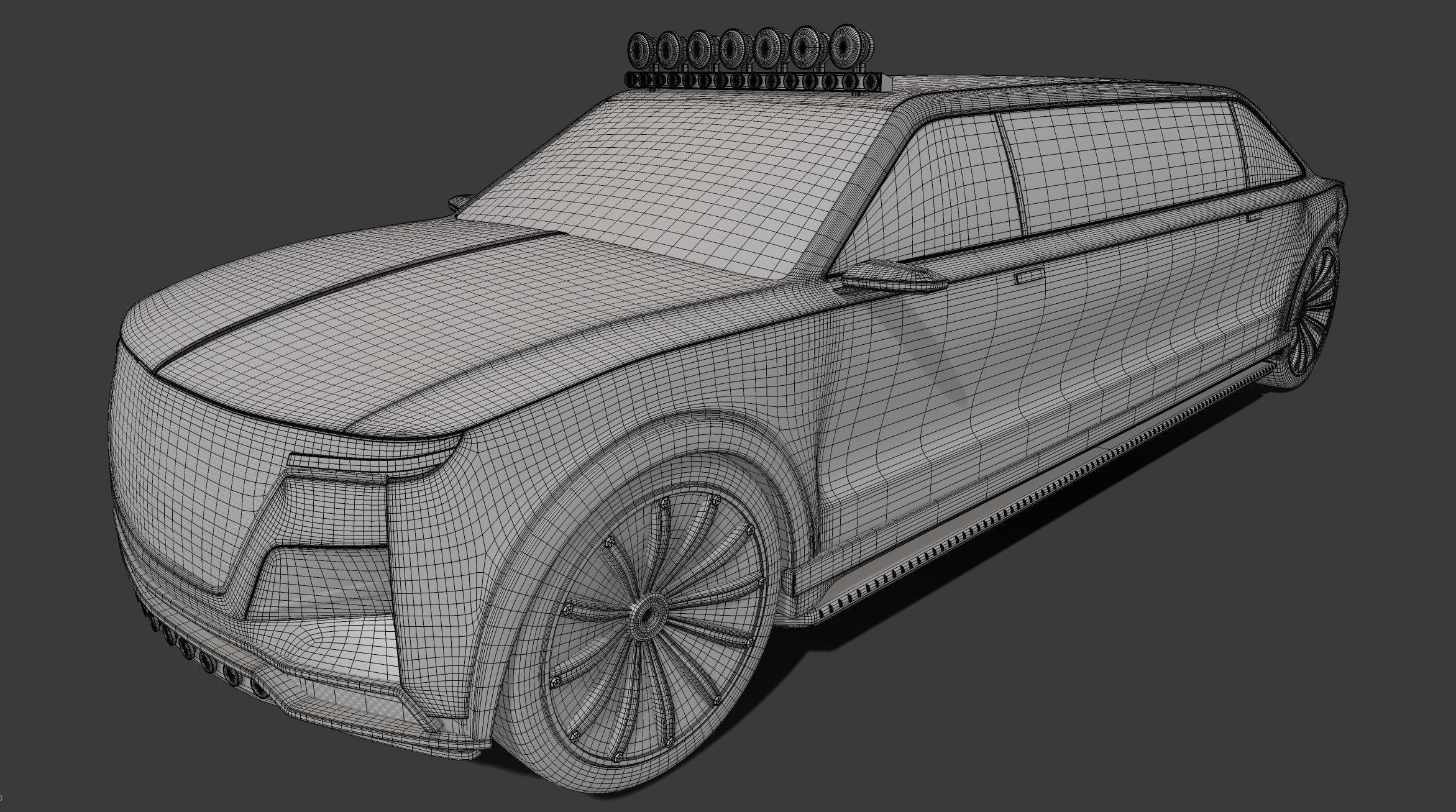The image size is (1456, 812).
Task: Select the front door handle on the car side
Action: click(1030, 278)
